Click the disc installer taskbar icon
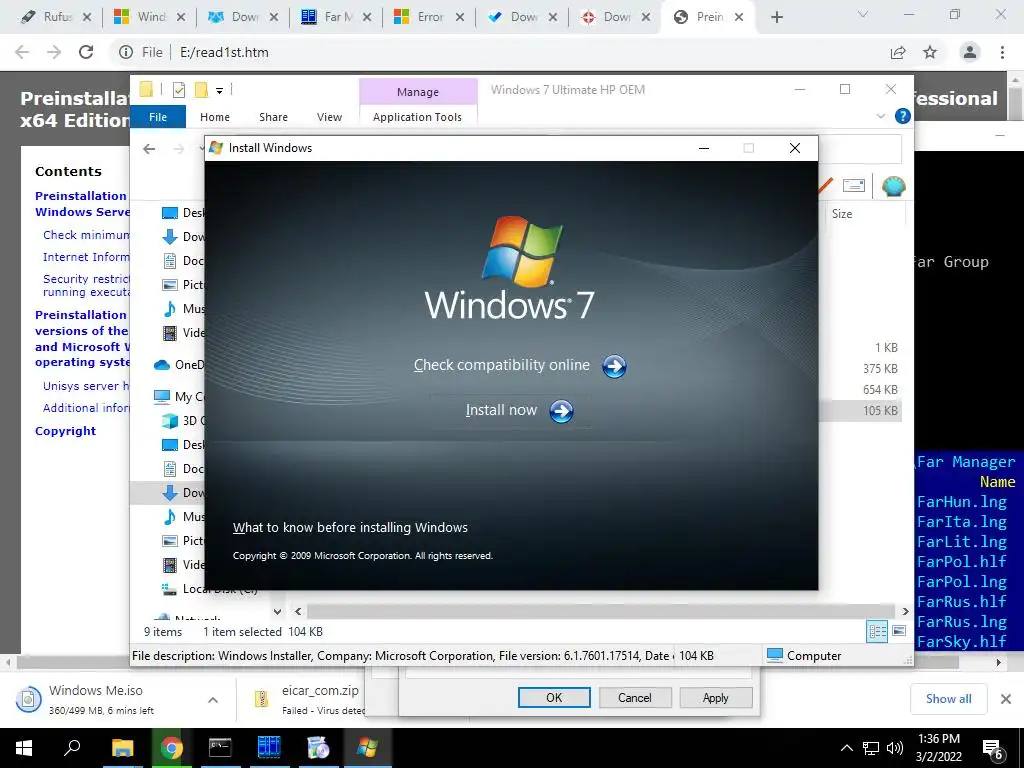The height and width of the screenshot is (768, 1024). [x=318, y=748]
